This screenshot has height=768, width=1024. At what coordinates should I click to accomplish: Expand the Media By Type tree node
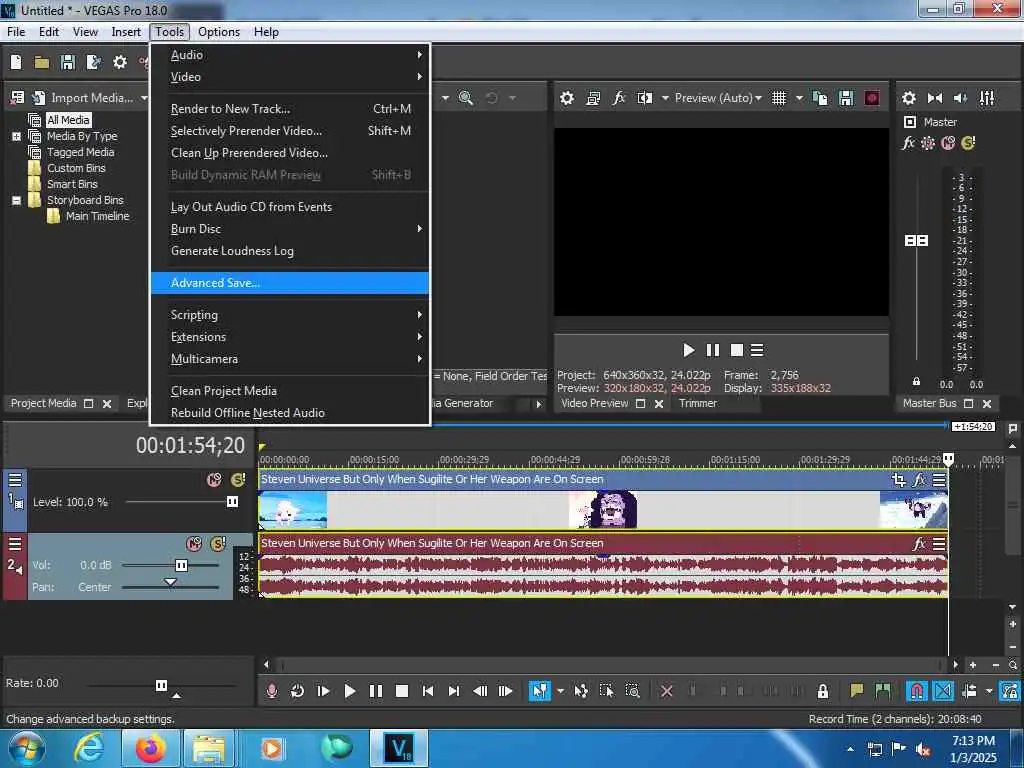(16, 136)
